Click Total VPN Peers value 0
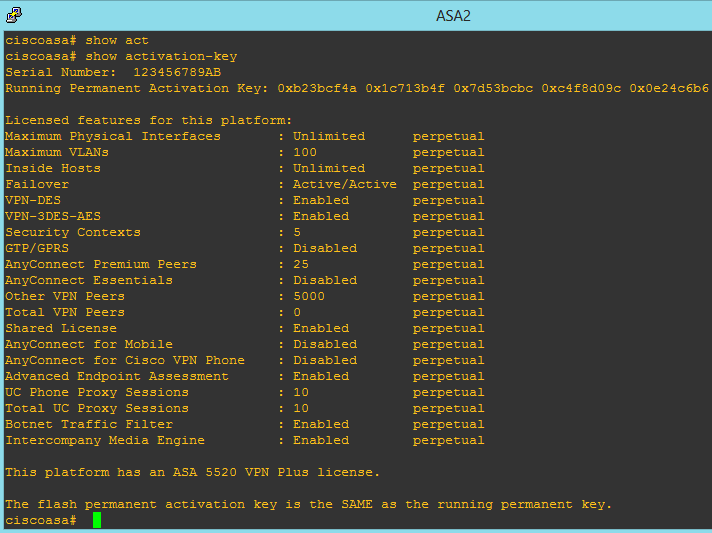Viewport: 712px width, 533px height. coord(297,312)
